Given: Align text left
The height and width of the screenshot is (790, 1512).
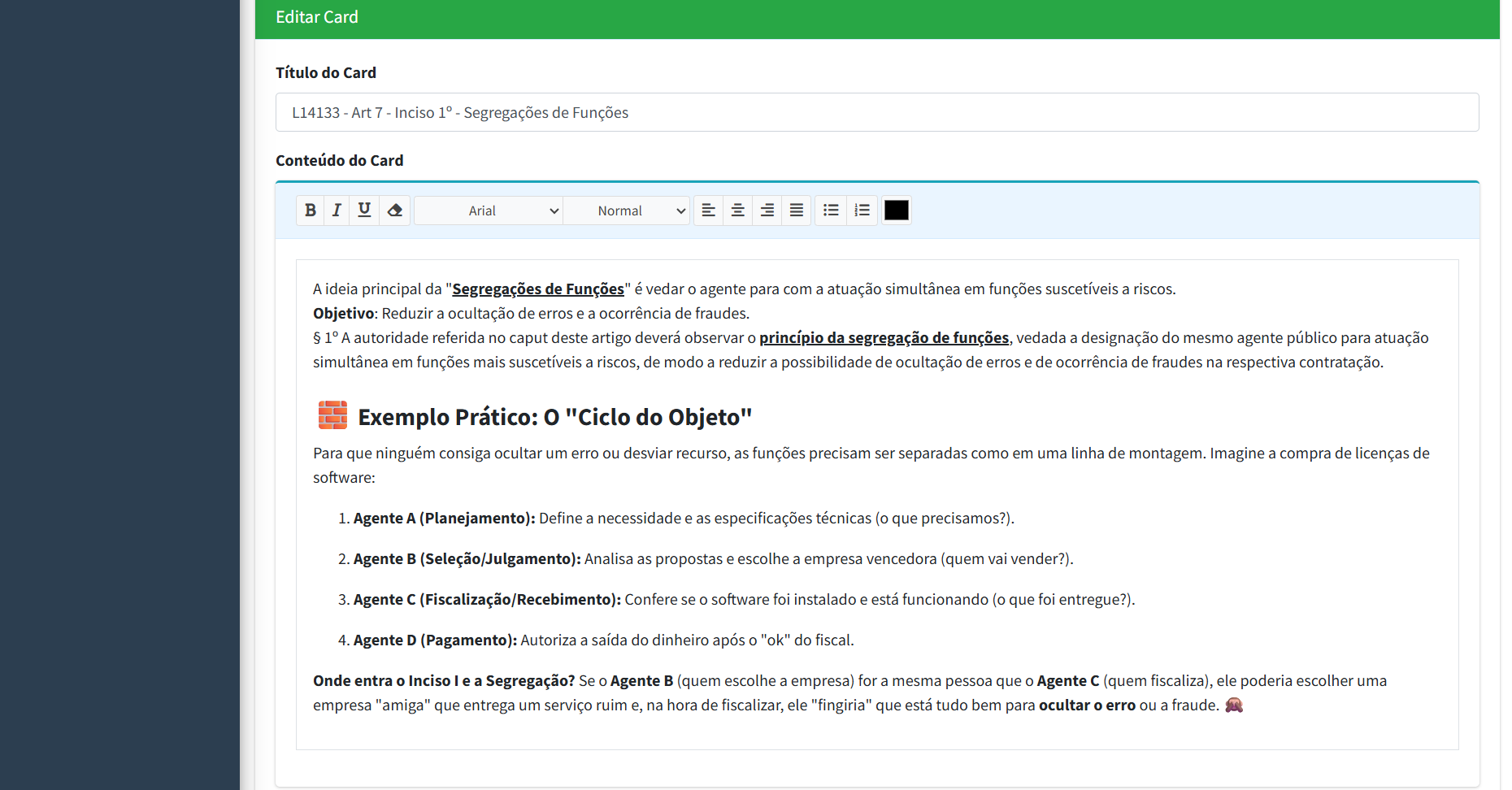Looking at the screenshot, I should (708, 211).
